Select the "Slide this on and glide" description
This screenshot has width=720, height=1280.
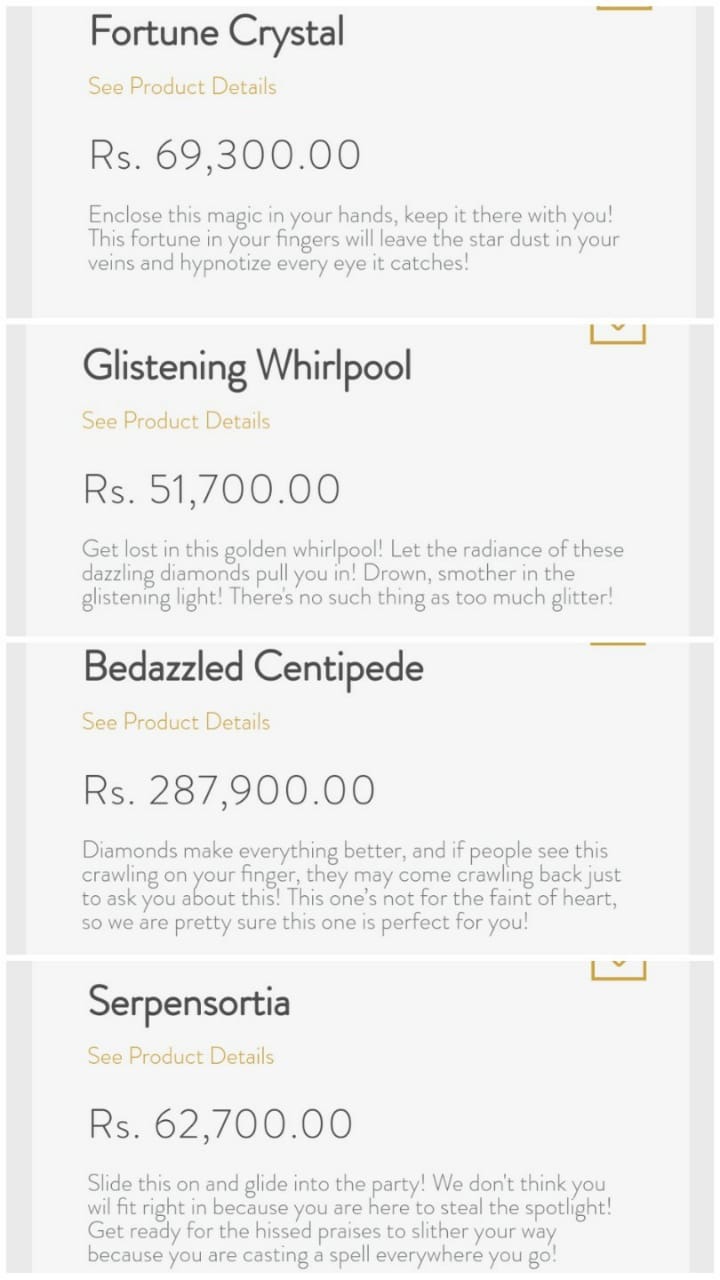point(350,1219)
